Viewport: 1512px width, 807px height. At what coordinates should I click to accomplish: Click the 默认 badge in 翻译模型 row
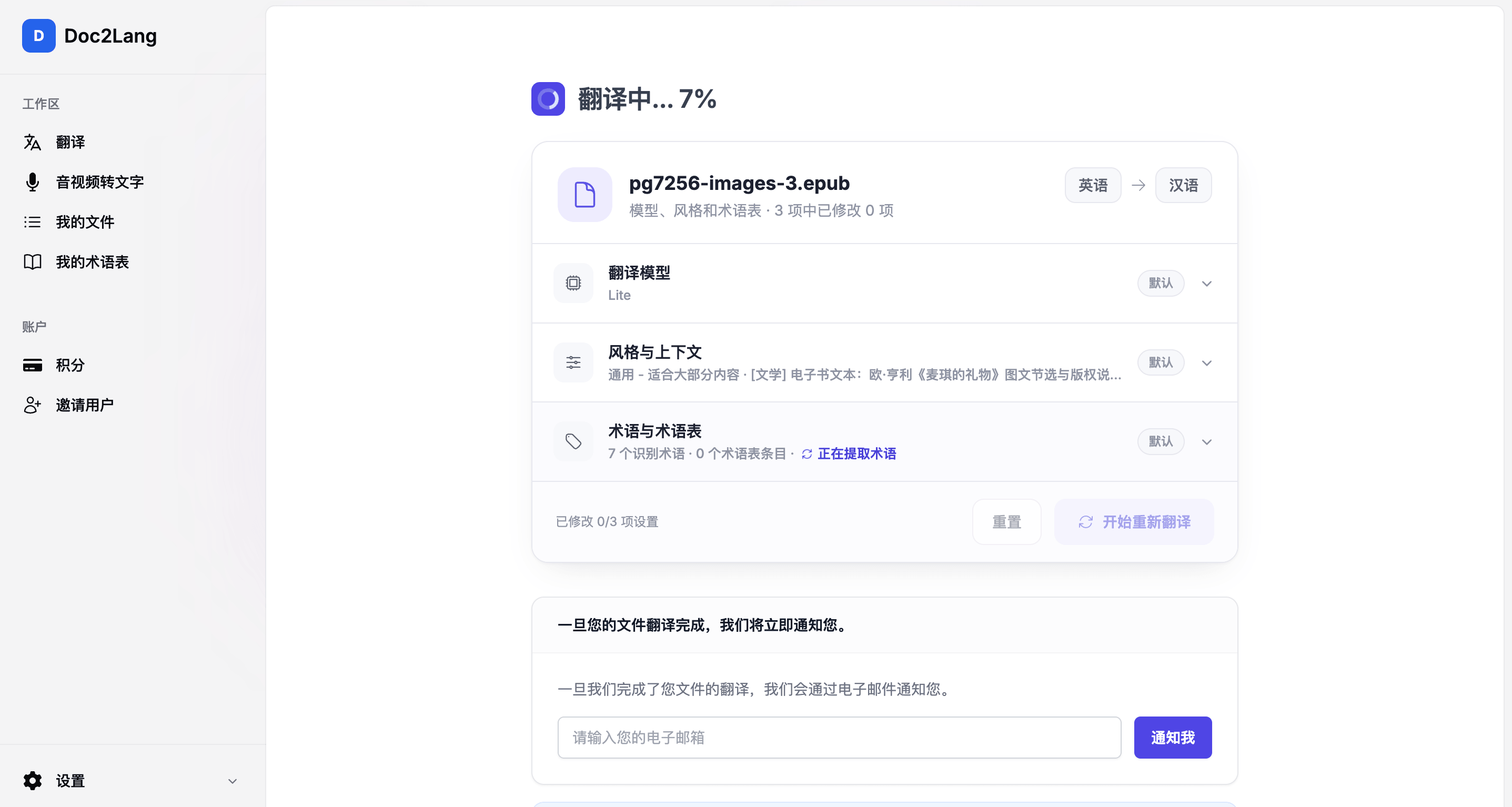click(1161, 283)
